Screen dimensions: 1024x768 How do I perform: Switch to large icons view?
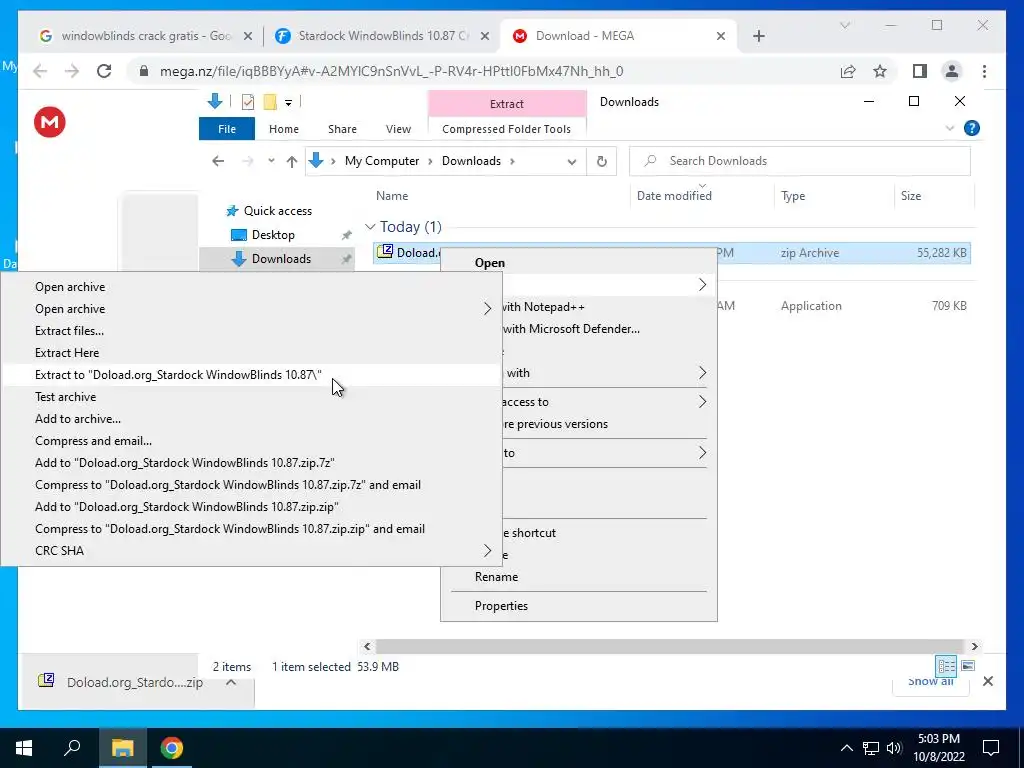pyautogui.click(x=968, y=665)
